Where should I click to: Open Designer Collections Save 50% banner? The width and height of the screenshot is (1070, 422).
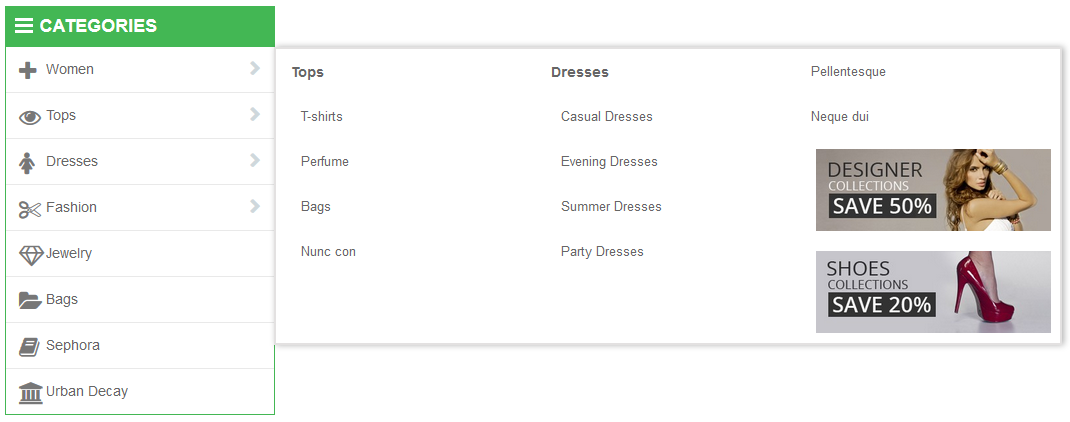click(933, 190)
